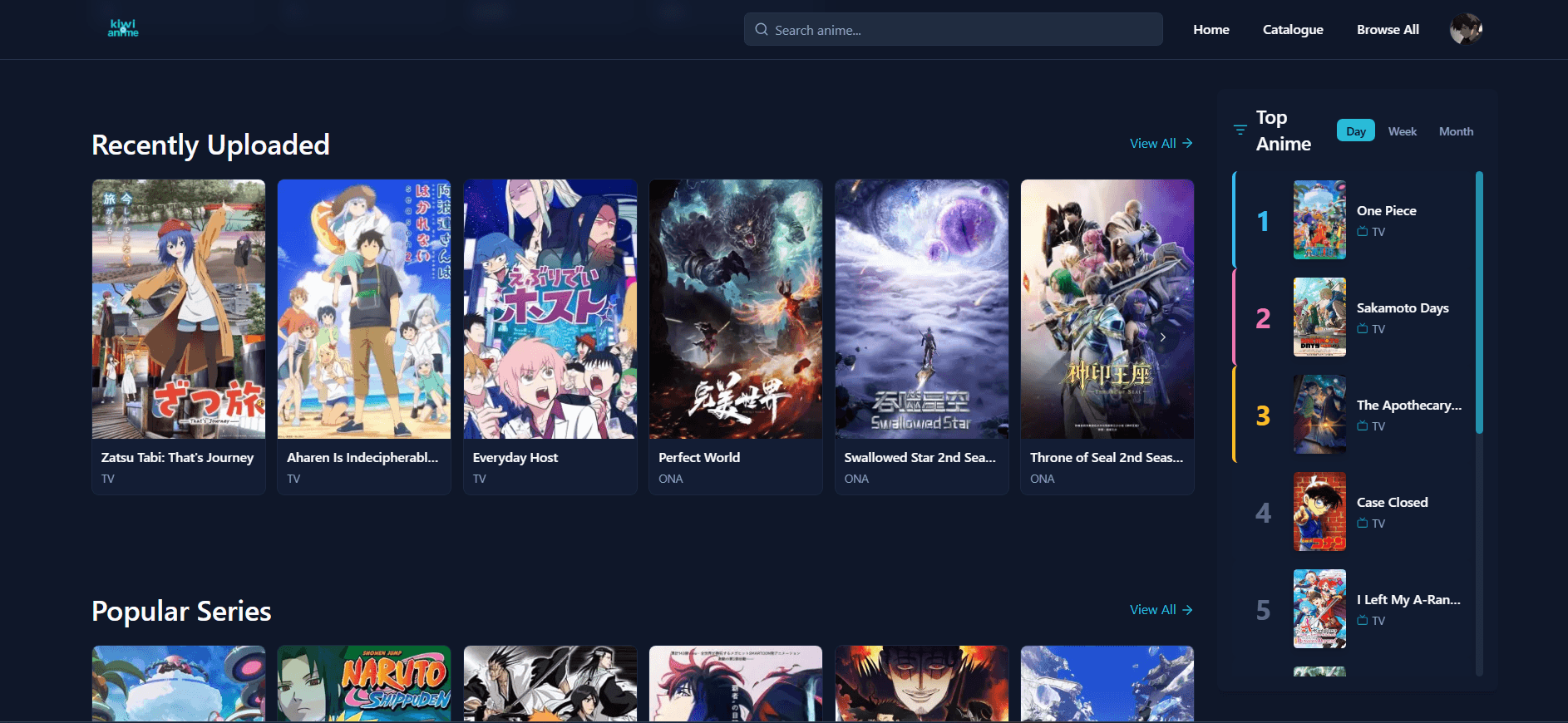
Task: Open the Perfect World poster
Action: pos(736,309)
